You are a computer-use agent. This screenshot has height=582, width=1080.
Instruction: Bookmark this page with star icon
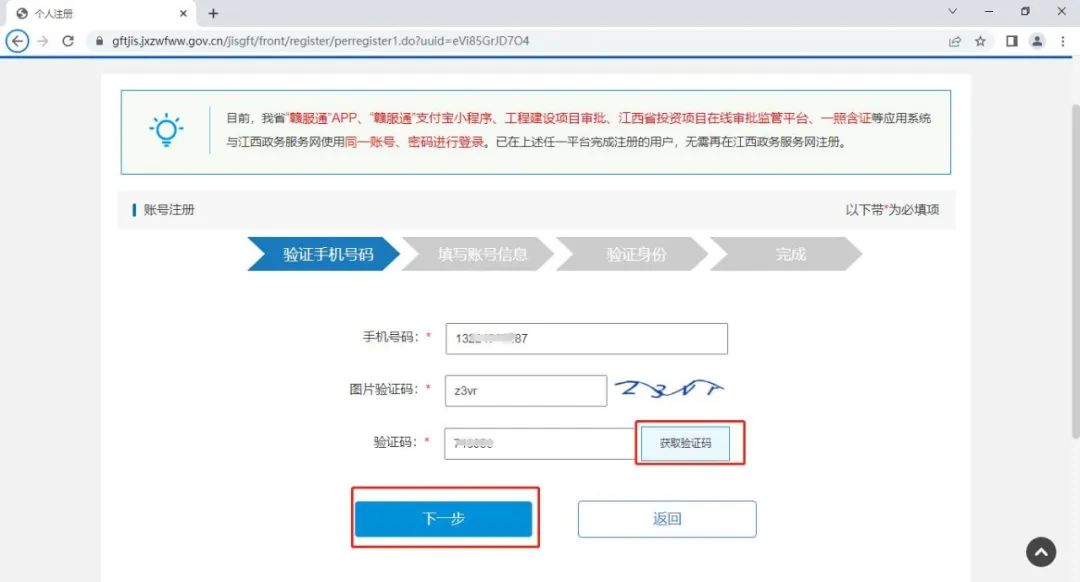point(980,41)
